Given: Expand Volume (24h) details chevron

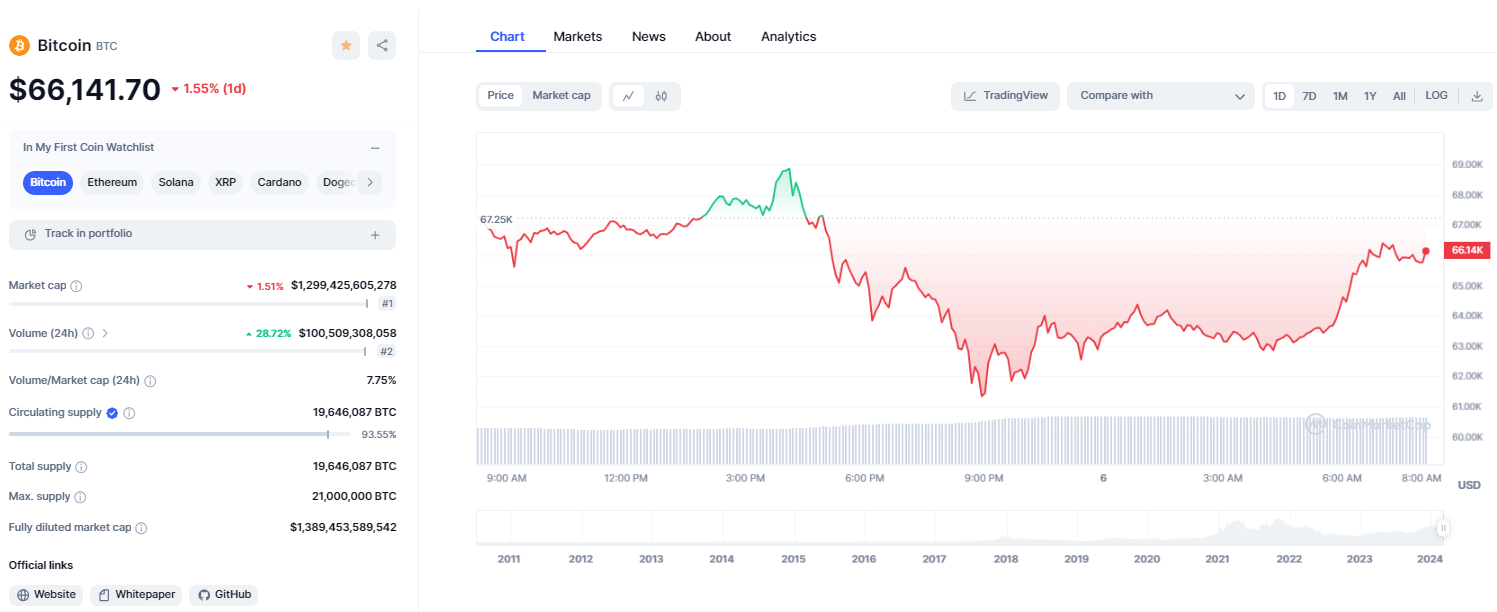Looking at the screenshot, I should 105,333.
